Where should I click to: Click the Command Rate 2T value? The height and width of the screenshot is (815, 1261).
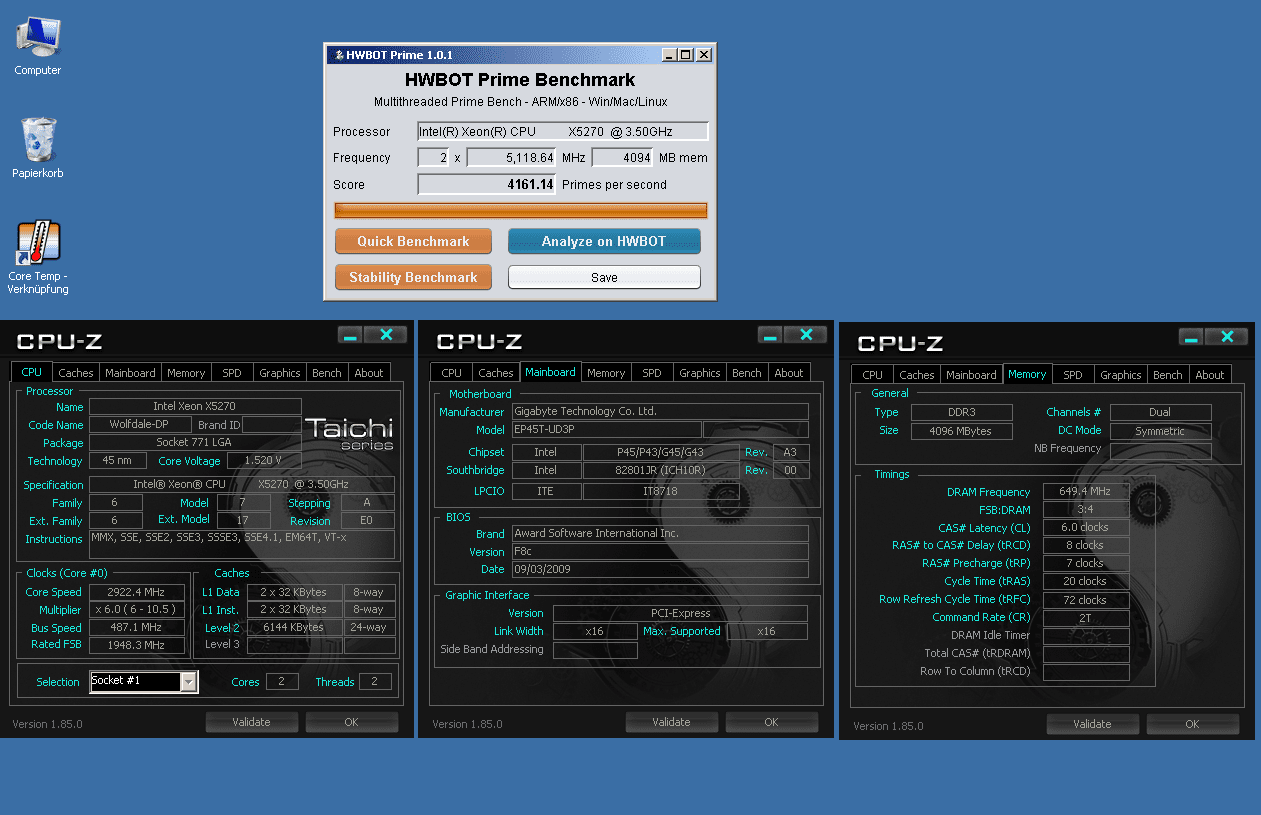click(x=1086, y=617)
